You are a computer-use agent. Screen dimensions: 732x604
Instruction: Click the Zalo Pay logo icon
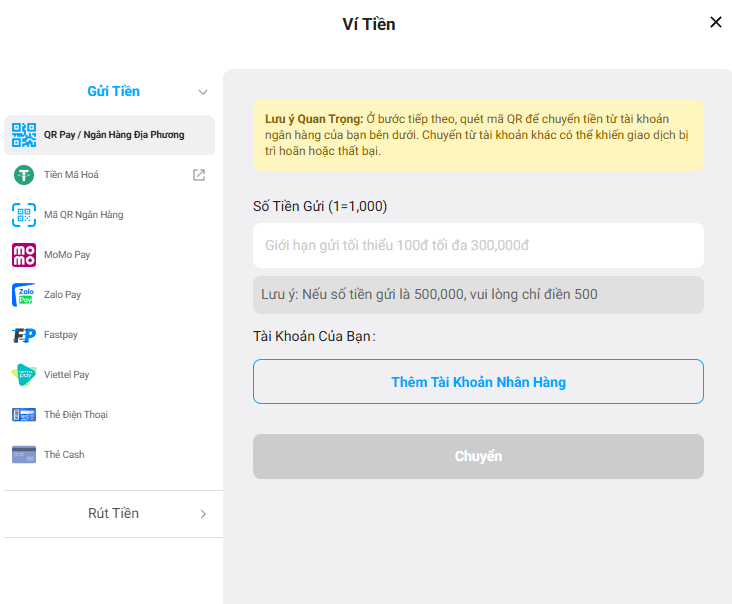click(x=24, y=295)
